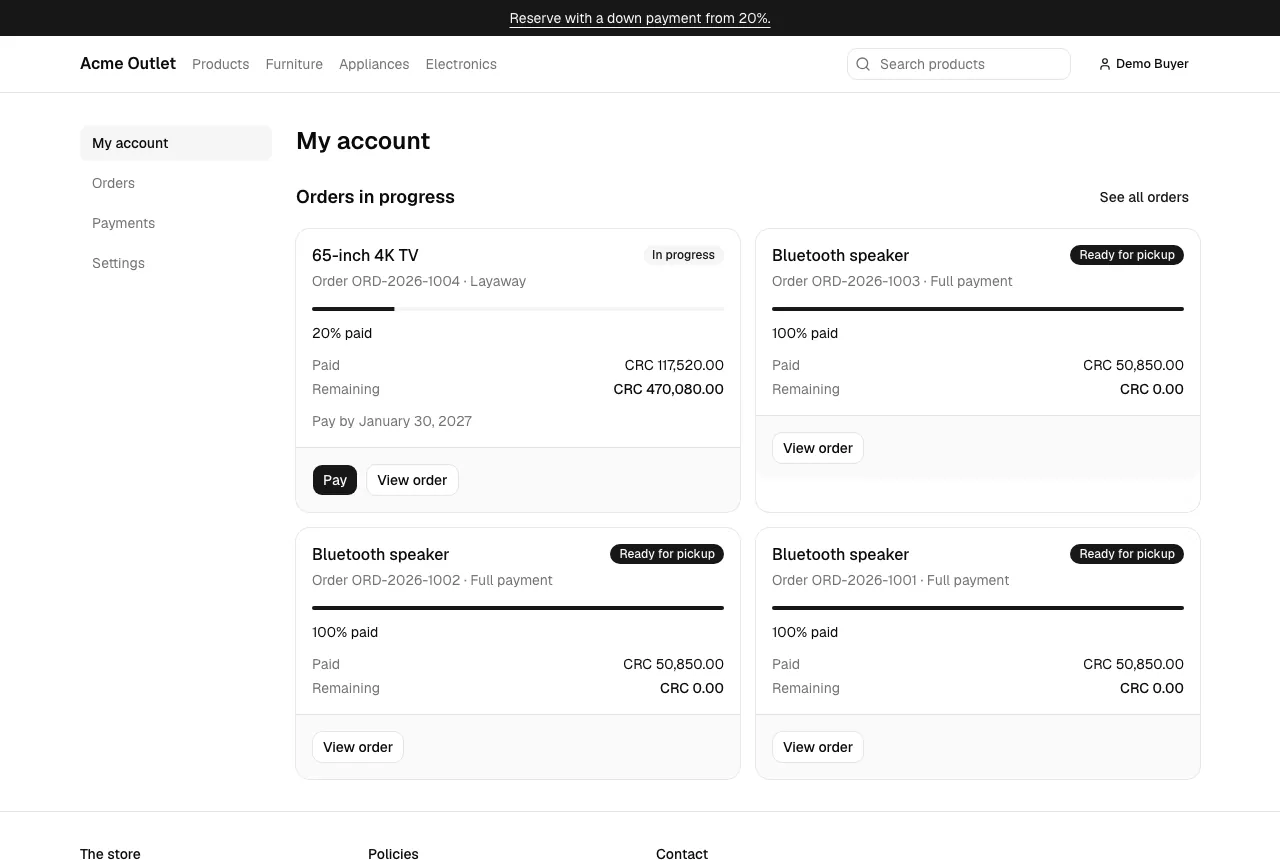Click Pay on the 65-inch 4K TV order

(x=335, y=480)
